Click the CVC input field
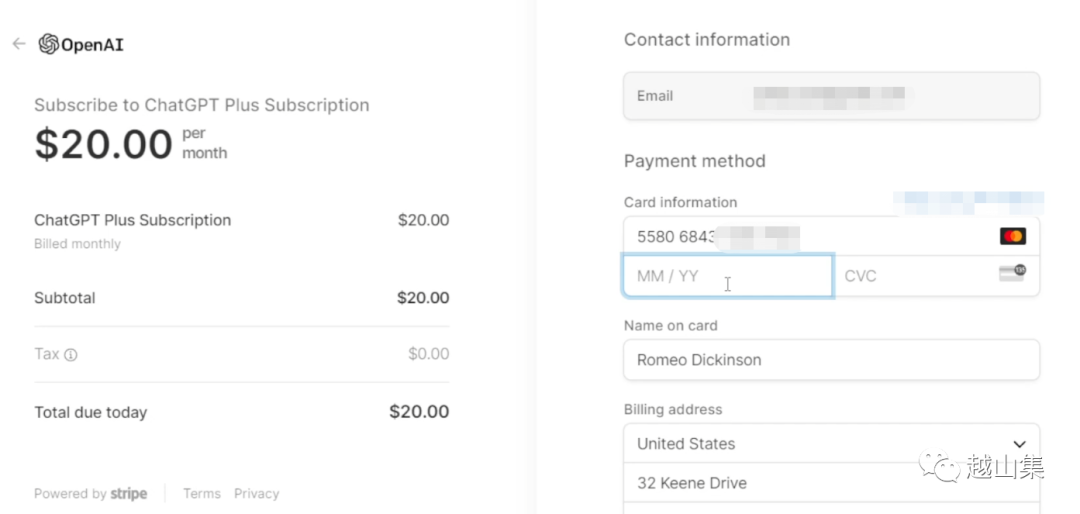 915,276
